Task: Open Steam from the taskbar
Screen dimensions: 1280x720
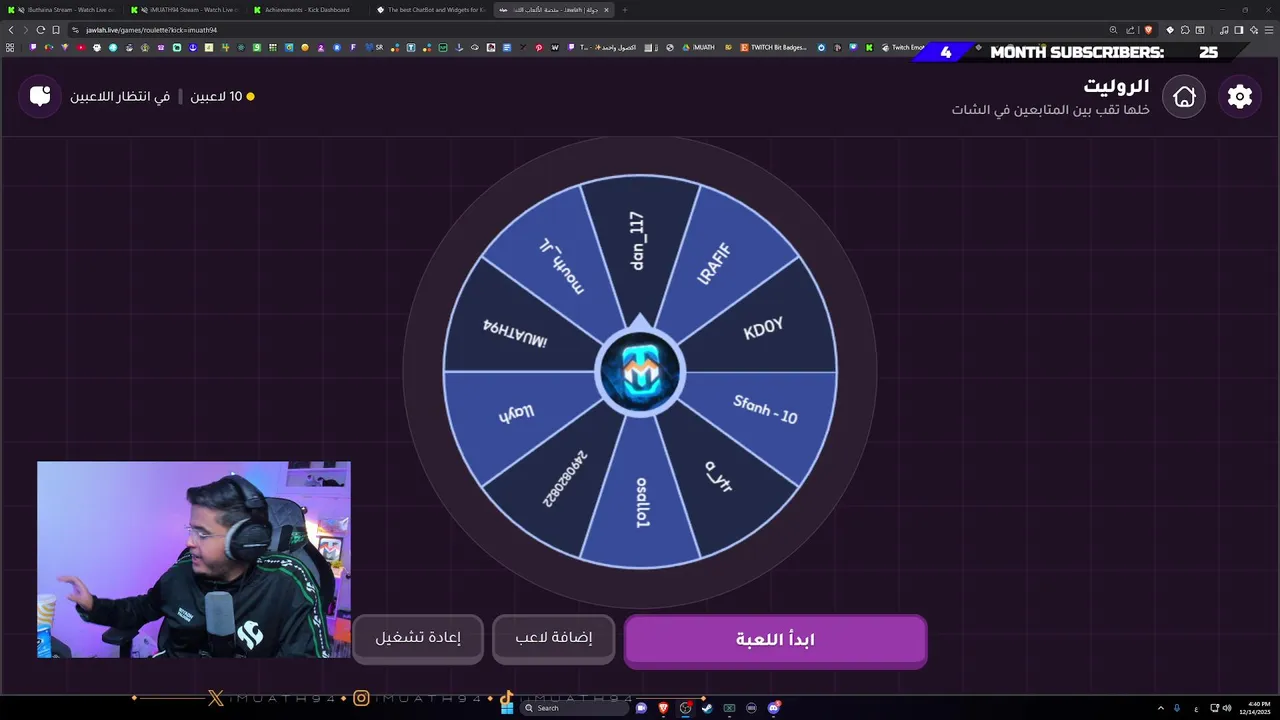Action: (x=707, y=708)
